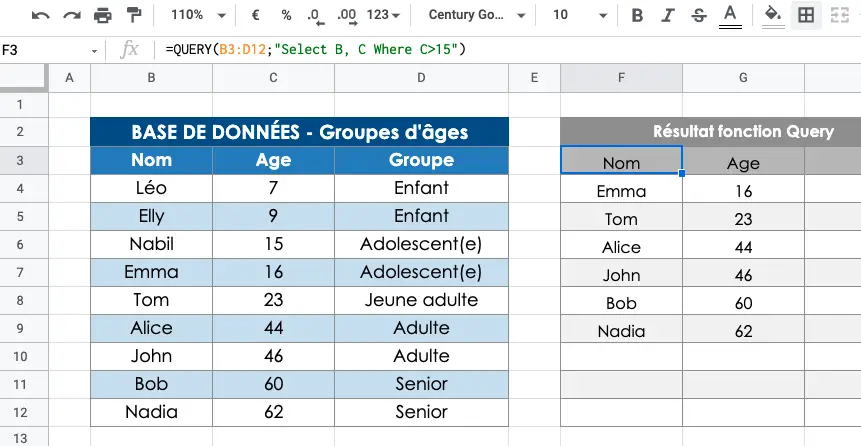Screen dimensions: 861x446
Task: Click the redo arrow icon
Action: pyautogui.click(x=71, y=15)
